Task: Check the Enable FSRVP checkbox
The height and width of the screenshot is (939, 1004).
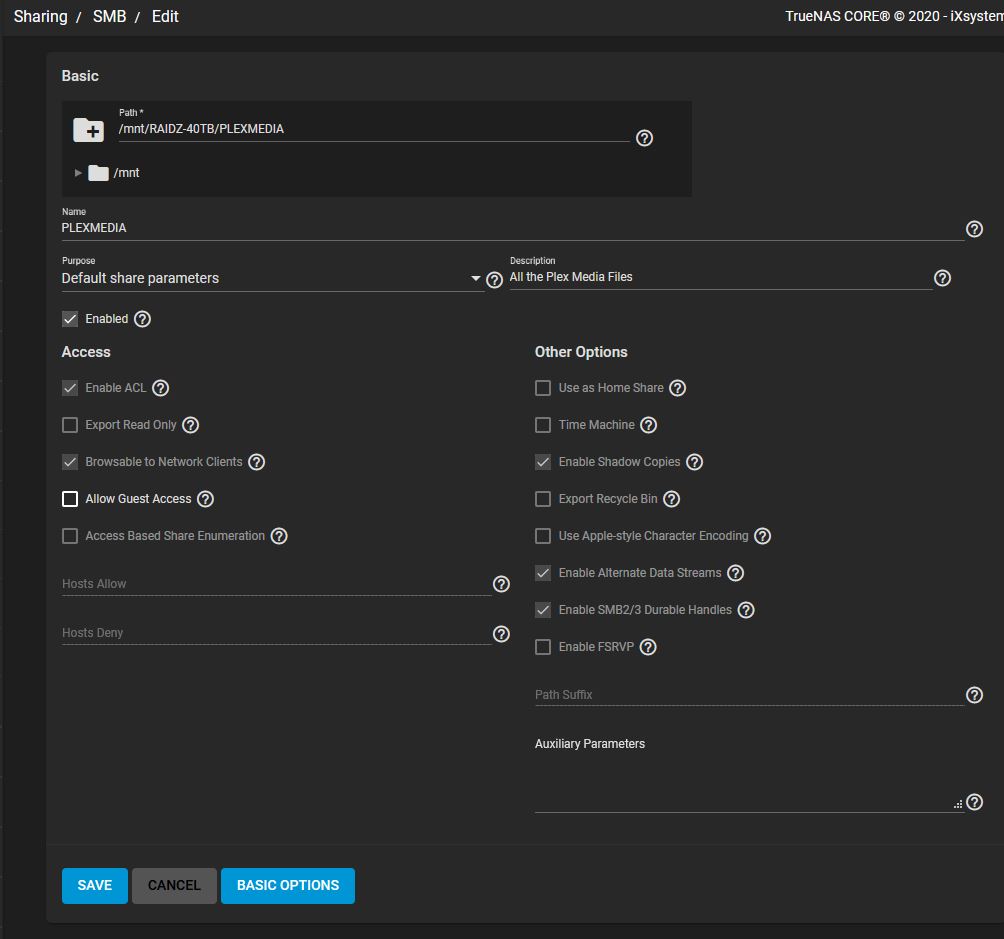Action: point(543,647)
